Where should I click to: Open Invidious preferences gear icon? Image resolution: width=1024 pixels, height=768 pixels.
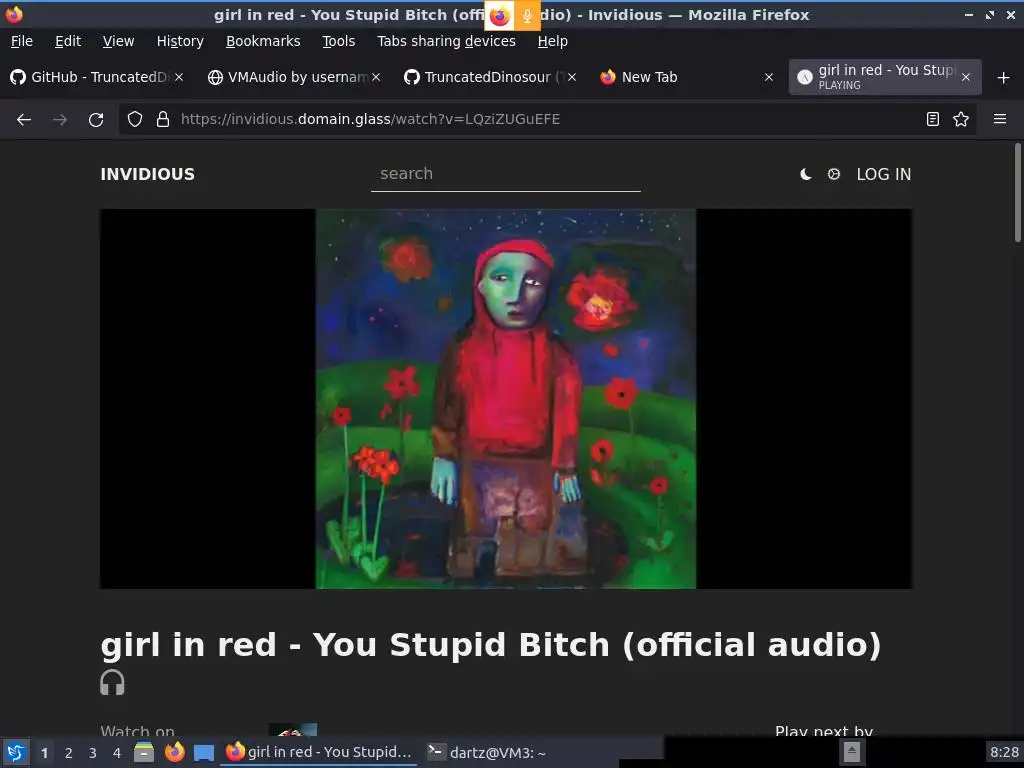834,174
